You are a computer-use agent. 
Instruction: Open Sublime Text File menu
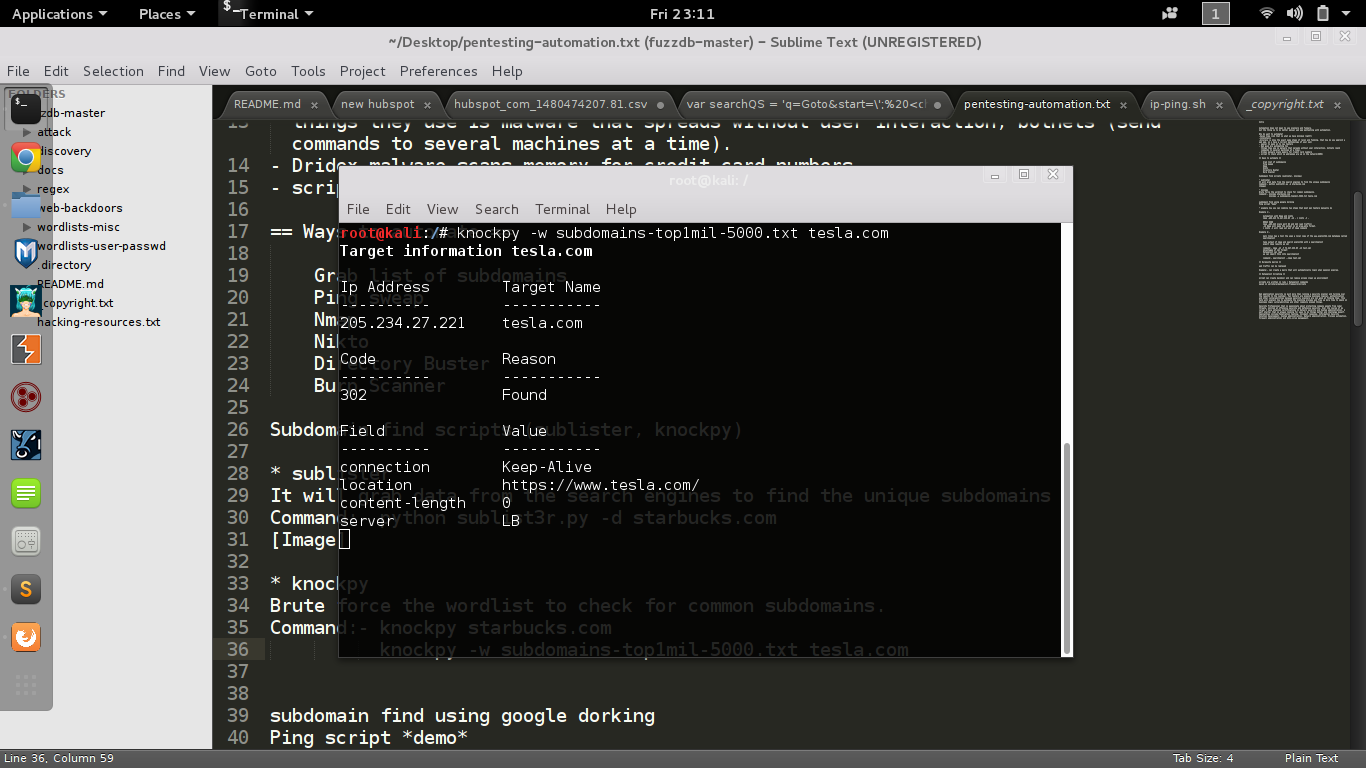point(18,71)
